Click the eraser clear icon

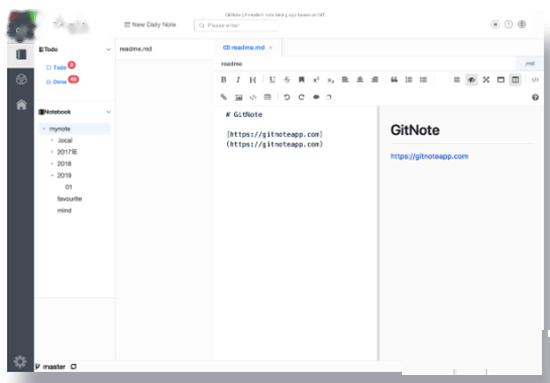click(316, 97)
